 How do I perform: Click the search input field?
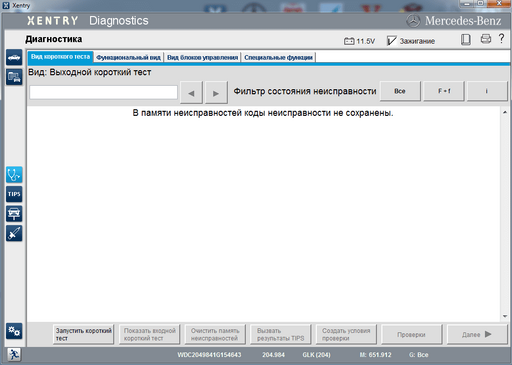103,92
